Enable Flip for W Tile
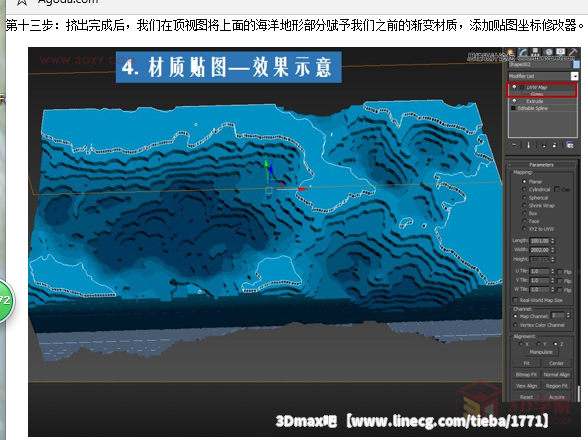 pos(560,290)
